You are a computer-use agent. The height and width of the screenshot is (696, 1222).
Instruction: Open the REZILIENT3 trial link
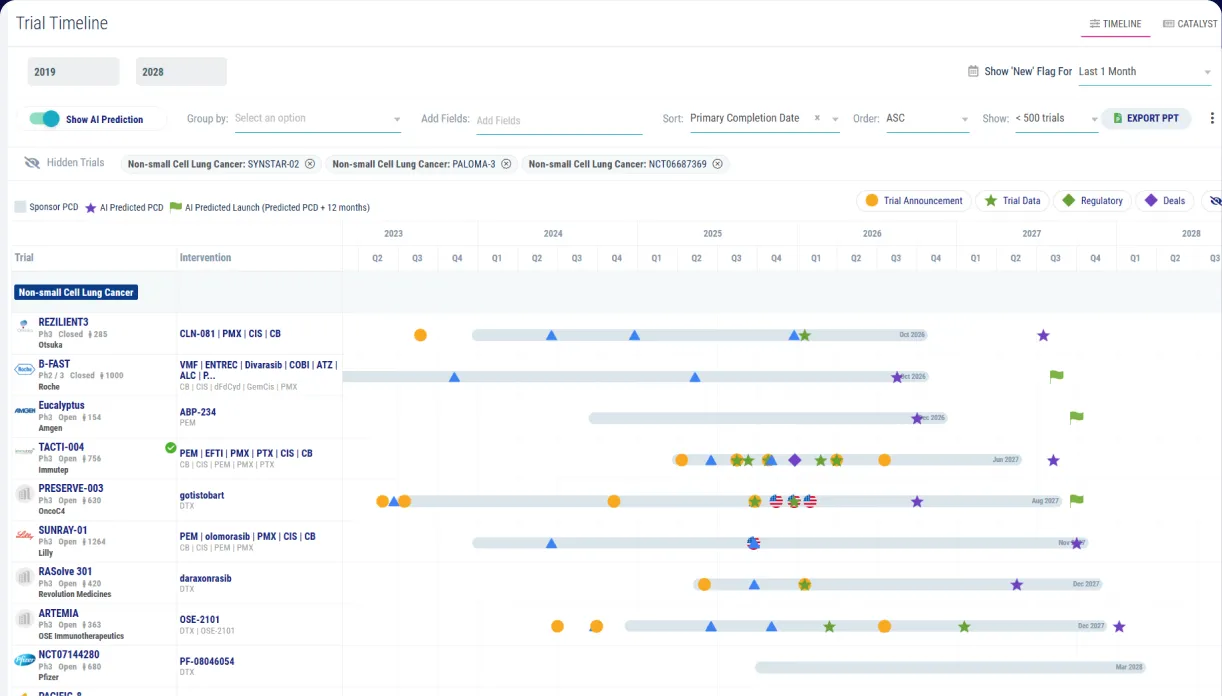[63, 322]
